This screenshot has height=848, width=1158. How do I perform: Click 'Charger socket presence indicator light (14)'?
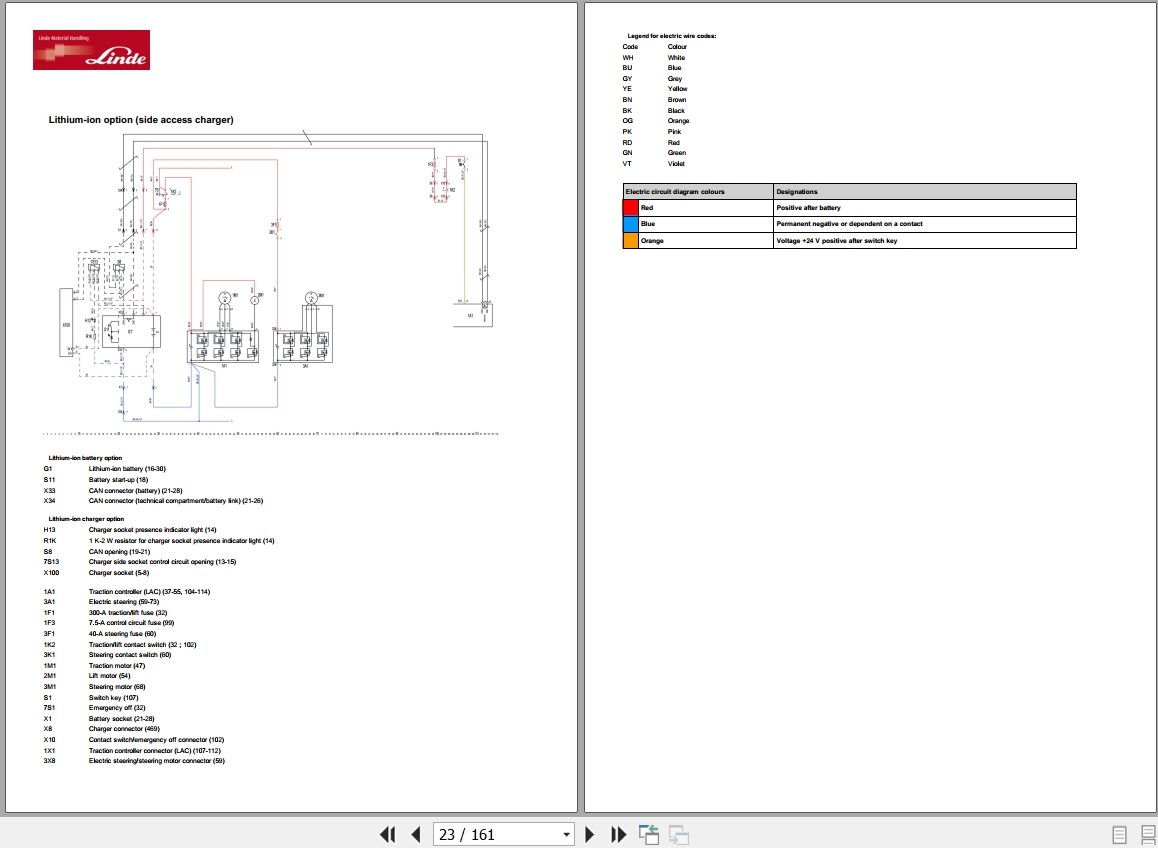click(x=153, y=530)
